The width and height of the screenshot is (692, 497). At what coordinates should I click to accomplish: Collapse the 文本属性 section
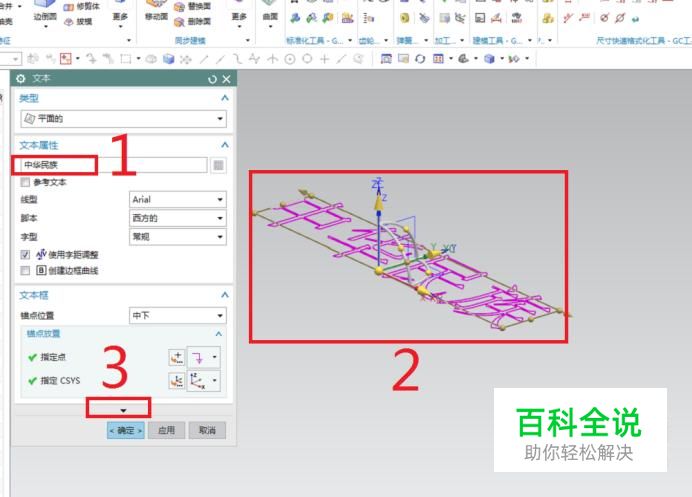click(225, 145)
